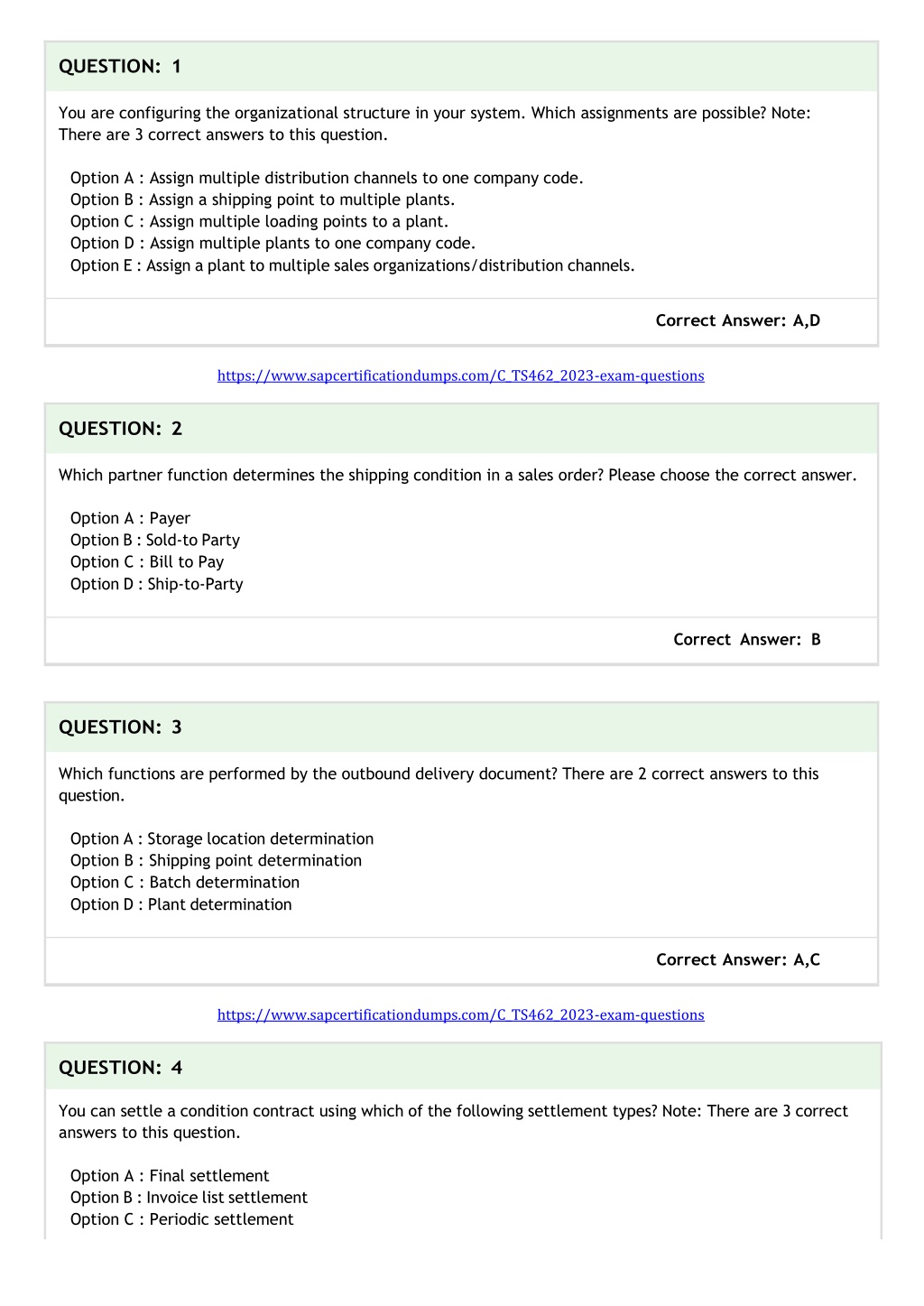Screen dimensions: 924x1306
Task: Click Correct Answer A,C in Question 3
Action: pyautogui.click(x=738, y=959)
